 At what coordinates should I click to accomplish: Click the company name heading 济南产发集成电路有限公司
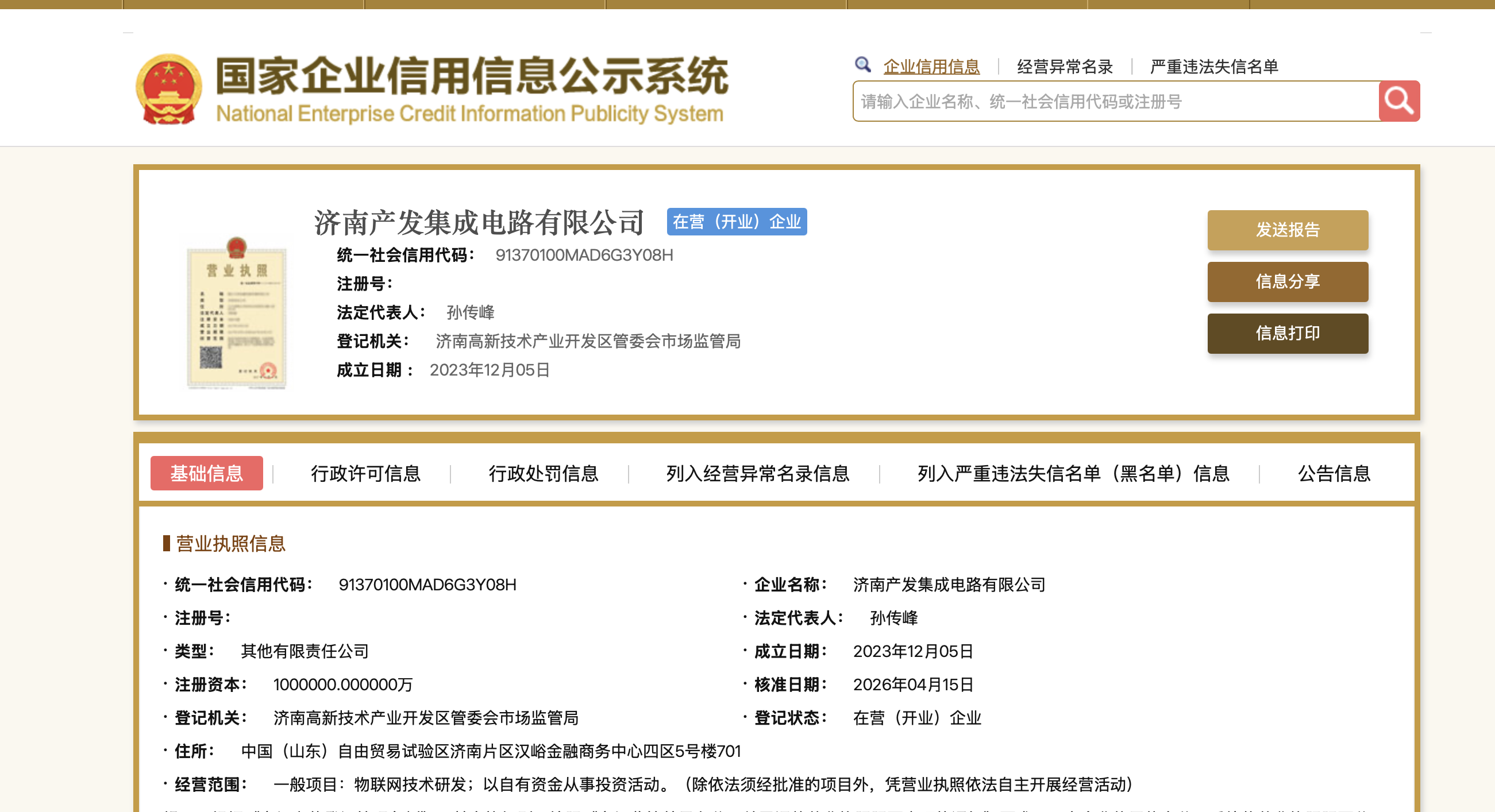(479, 222)
